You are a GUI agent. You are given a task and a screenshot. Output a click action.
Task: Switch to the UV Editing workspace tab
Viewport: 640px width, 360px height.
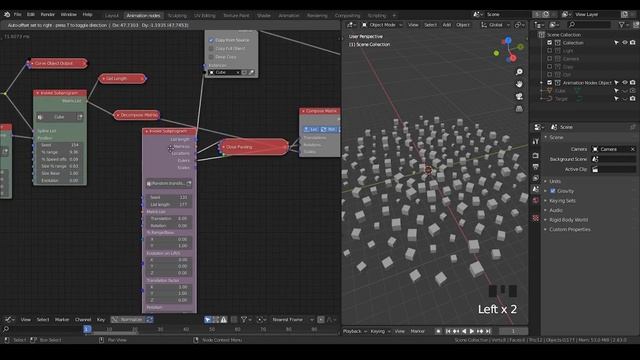pos(204,16)
